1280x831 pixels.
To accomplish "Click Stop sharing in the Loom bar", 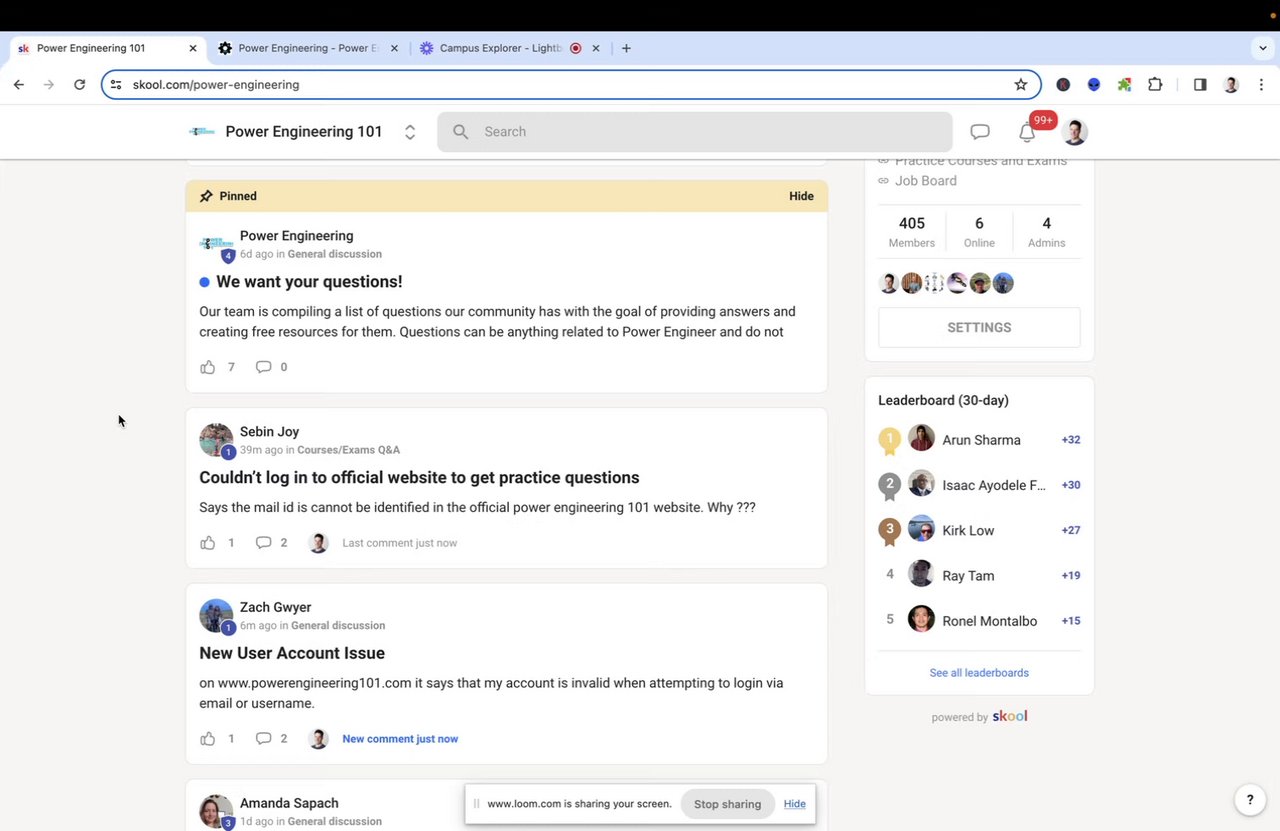I will click(x=727, y=804).
